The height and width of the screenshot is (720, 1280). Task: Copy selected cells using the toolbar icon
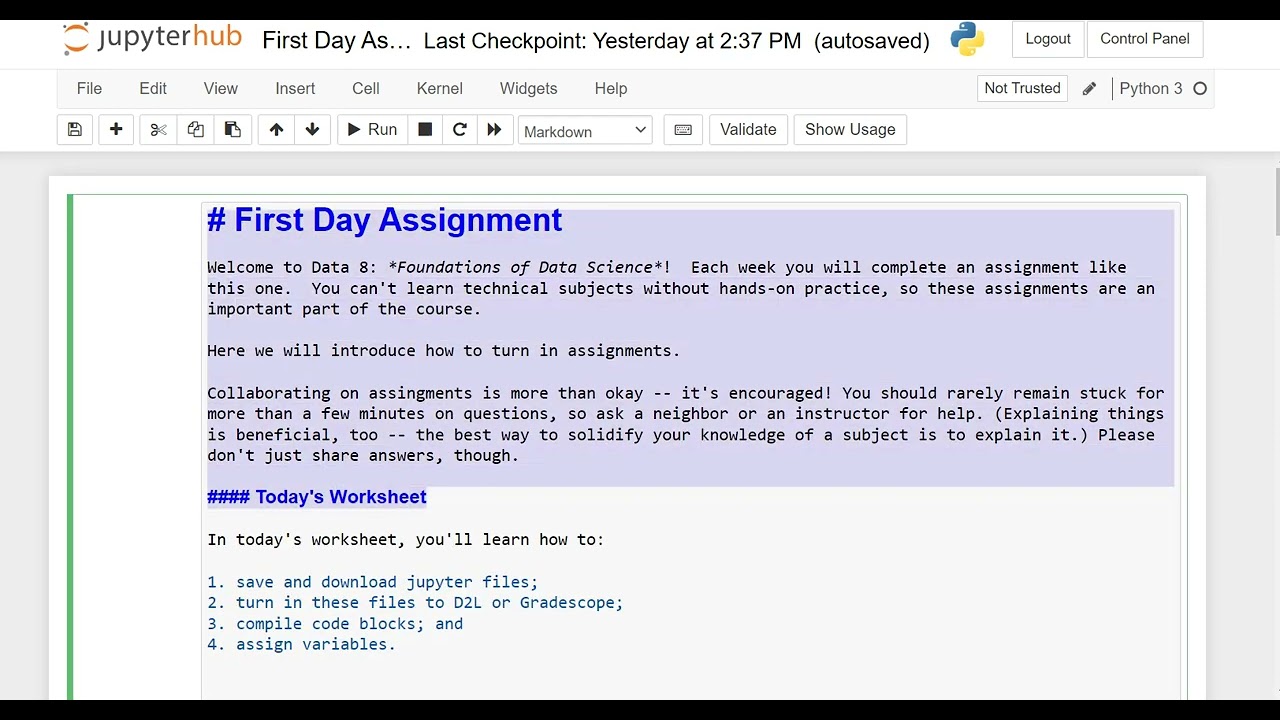coord(195,130)
